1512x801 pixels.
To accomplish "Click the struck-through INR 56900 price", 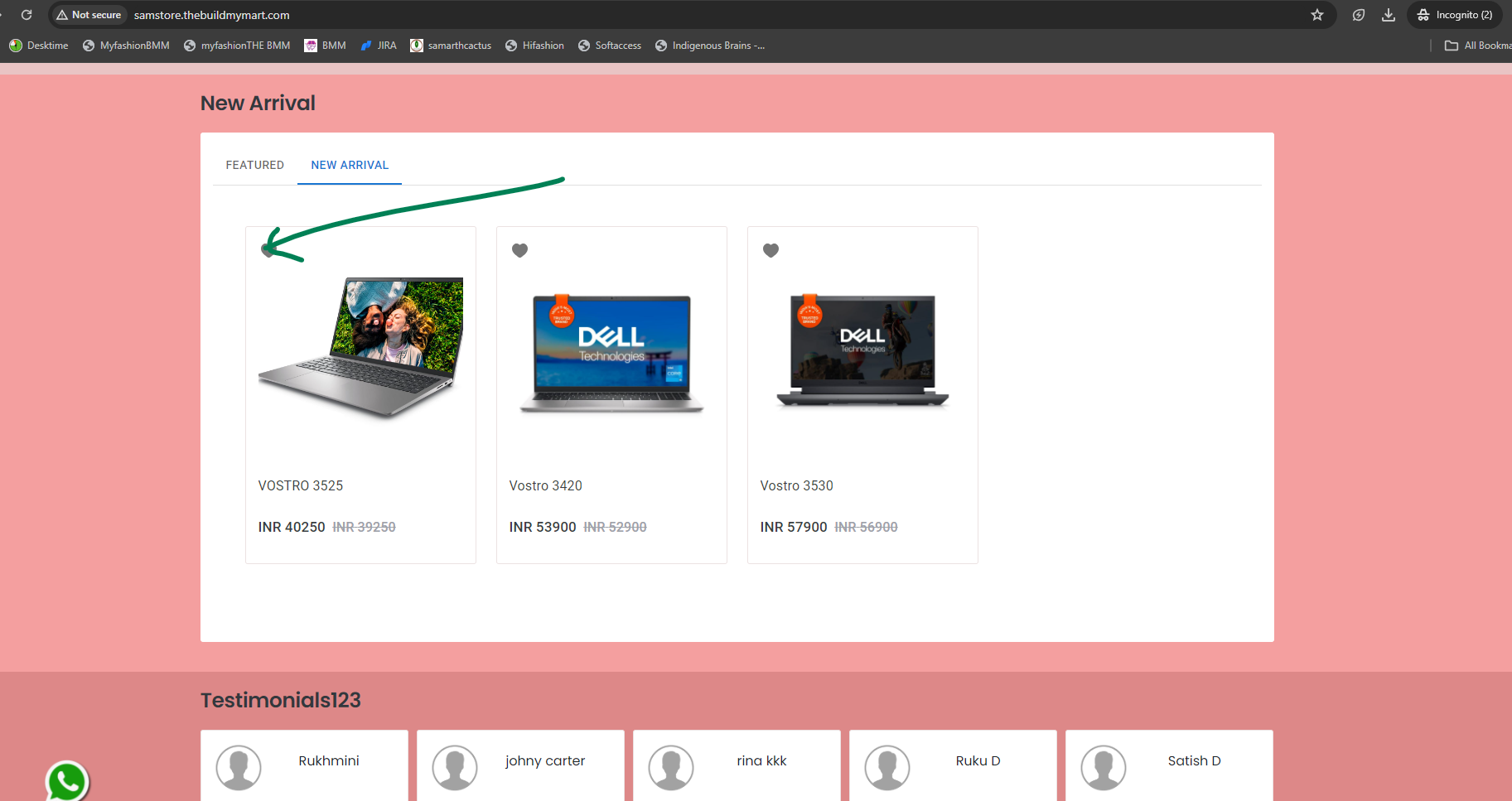I will tap(867, 527).
